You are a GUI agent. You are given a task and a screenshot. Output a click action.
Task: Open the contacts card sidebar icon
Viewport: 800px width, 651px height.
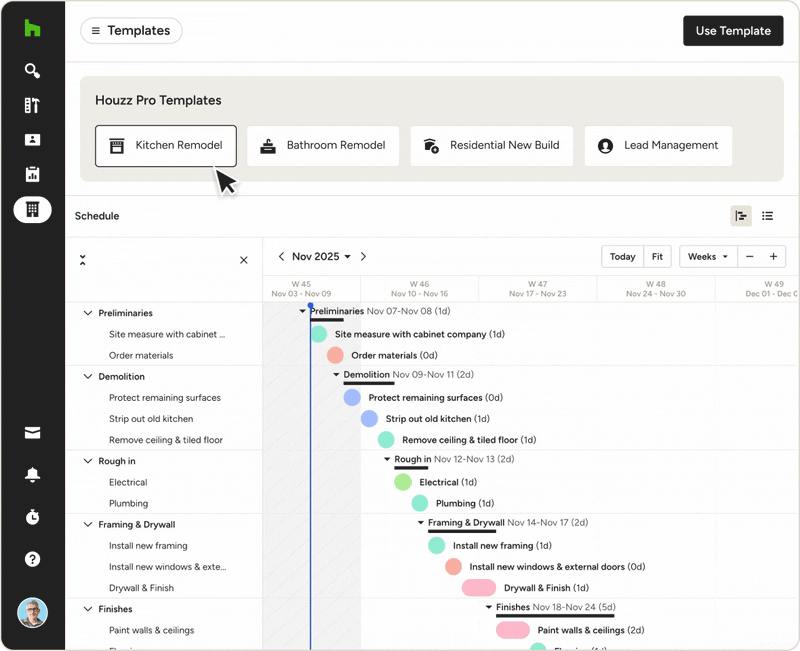(32, 140)
